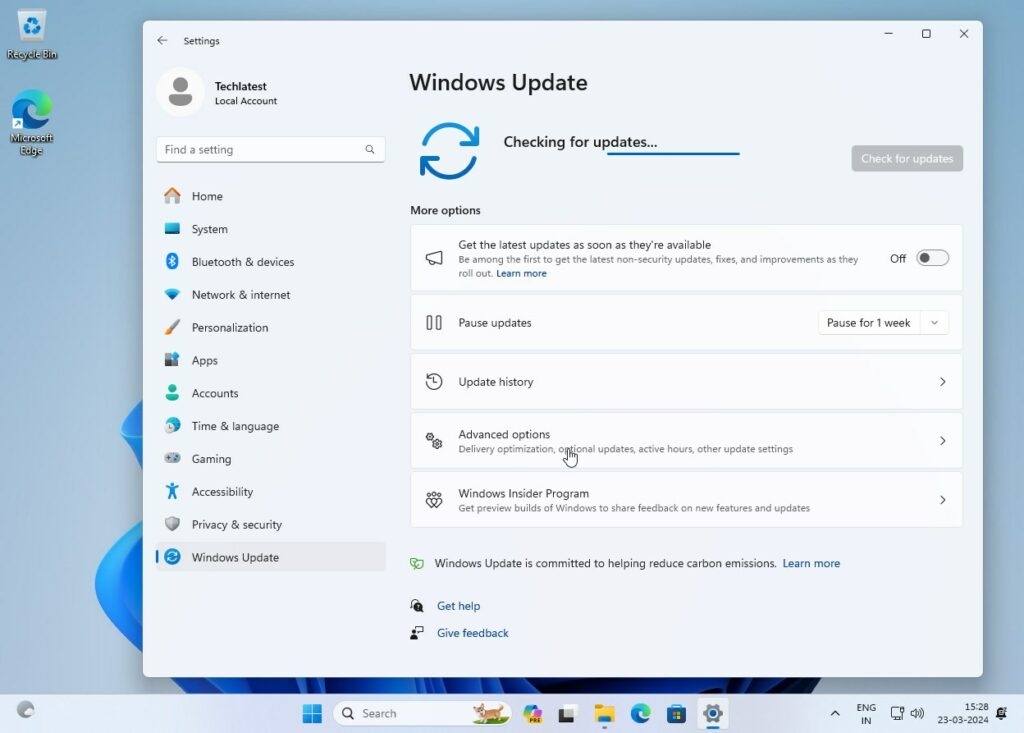Select Network & internet in sidebar
The height and width of the screenshot is (733, 1024).
[241, 295]
